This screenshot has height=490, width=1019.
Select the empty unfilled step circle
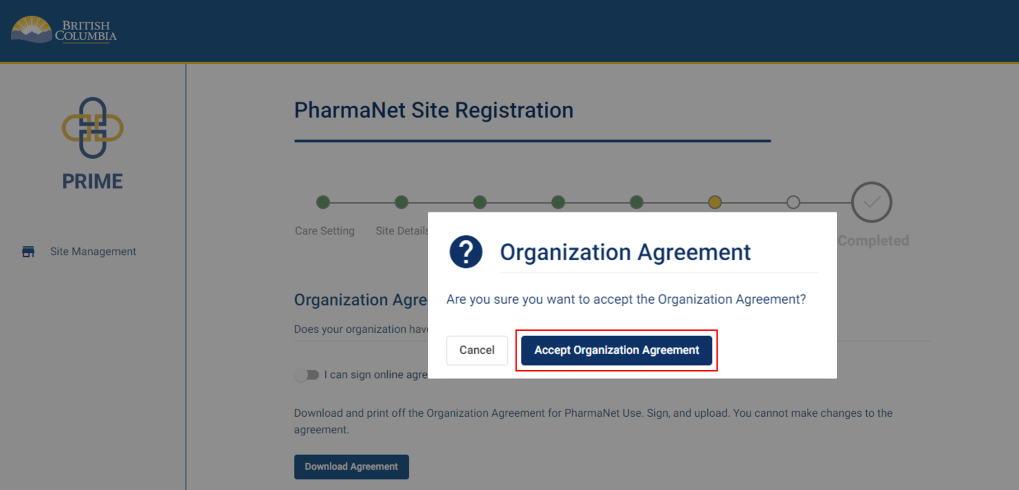(793, 202)
